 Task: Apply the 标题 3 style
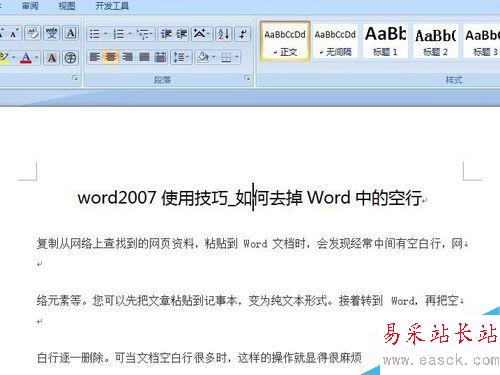click(482, 42)
